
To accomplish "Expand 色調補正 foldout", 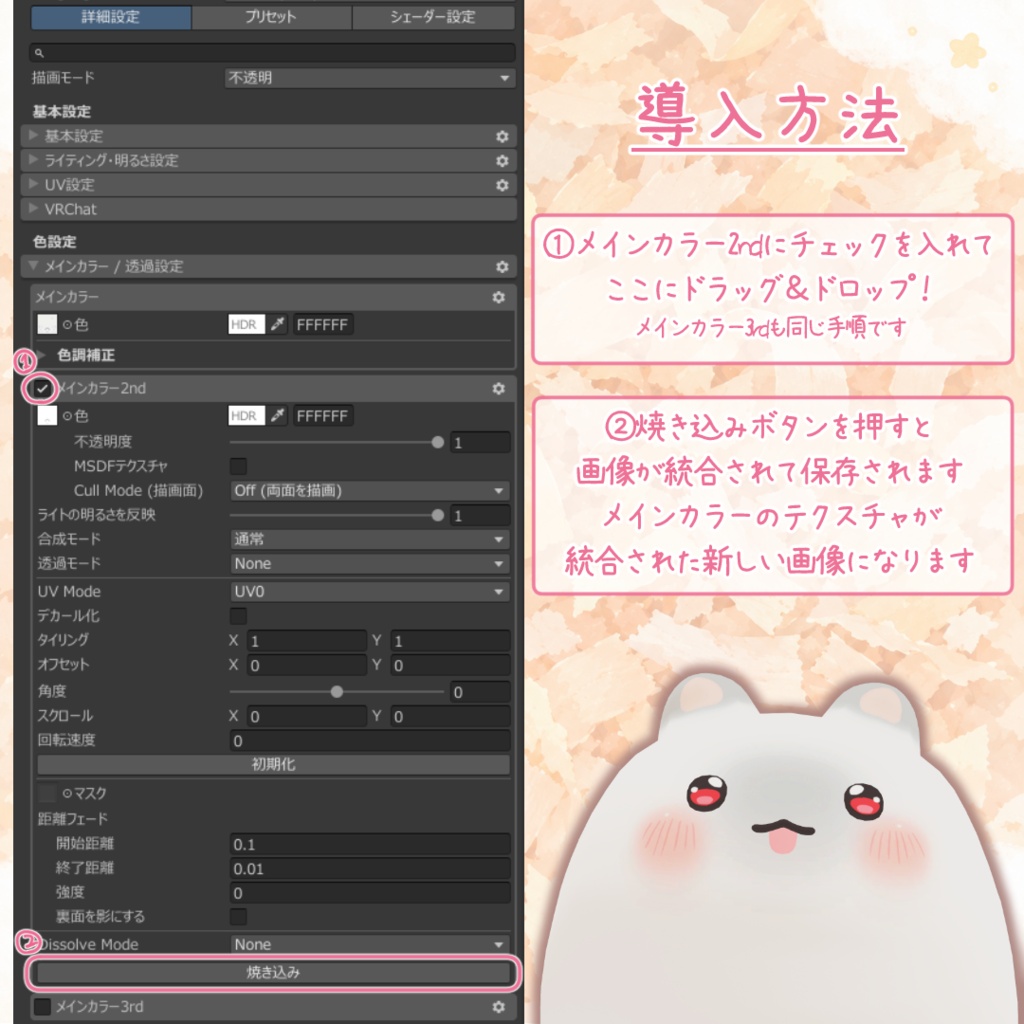I will click(43, 355).
